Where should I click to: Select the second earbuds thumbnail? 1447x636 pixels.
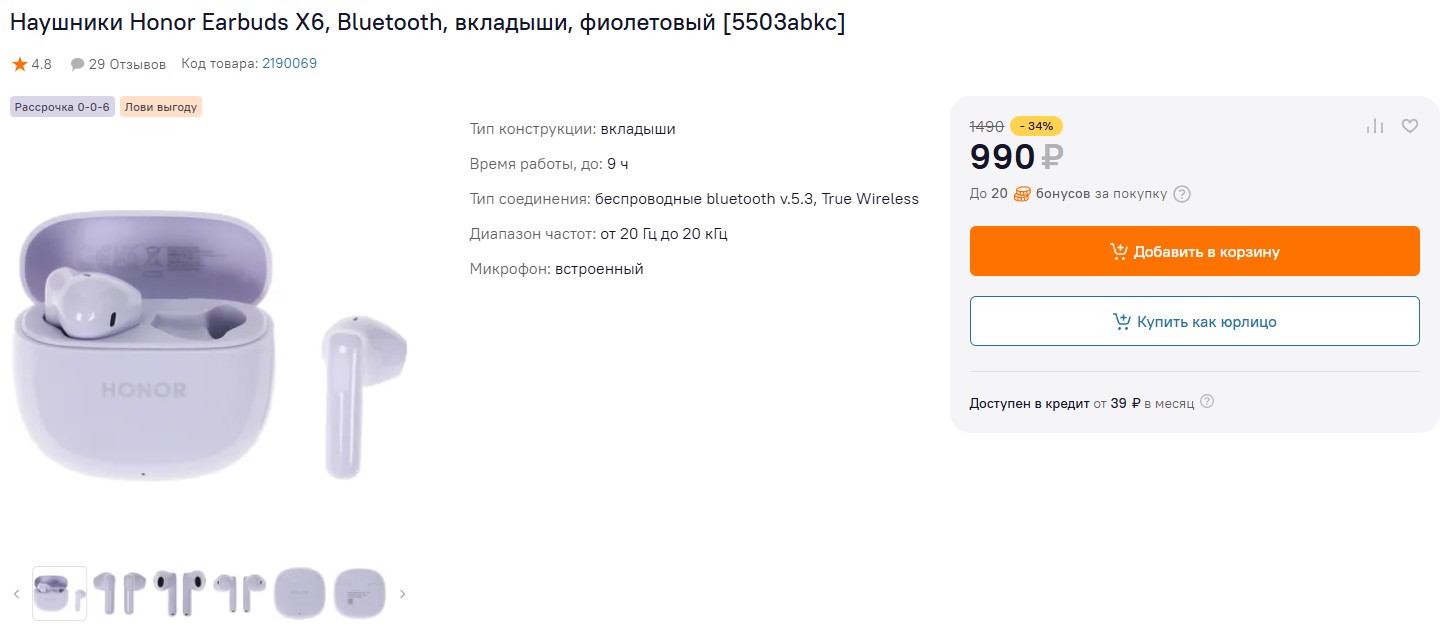[x=119, y=593]
